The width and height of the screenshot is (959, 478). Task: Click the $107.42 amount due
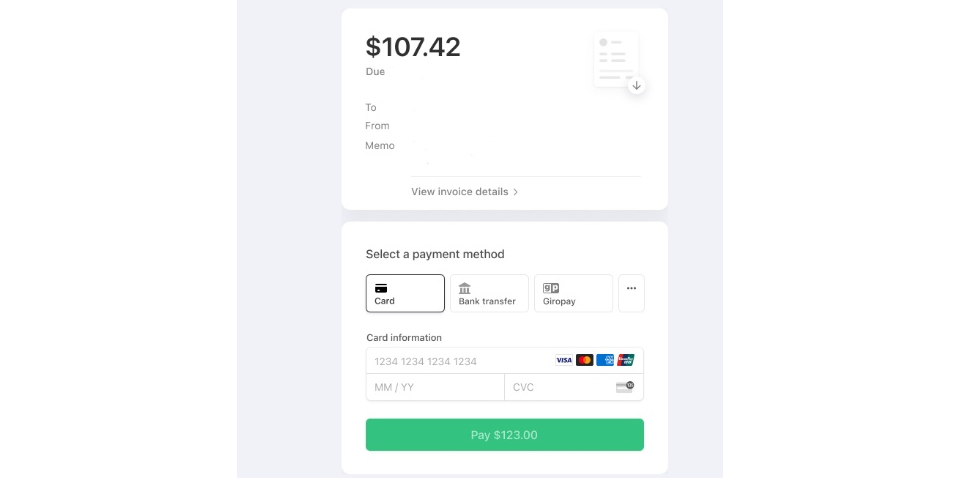(x=413, y=47)
